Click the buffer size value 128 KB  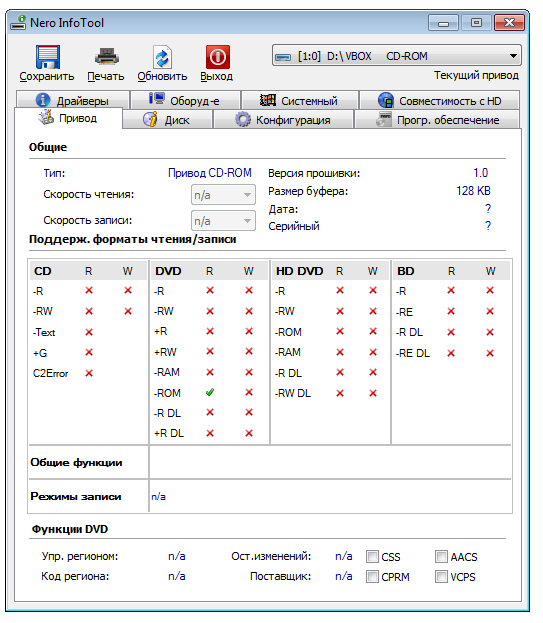[x=473, y=191]
